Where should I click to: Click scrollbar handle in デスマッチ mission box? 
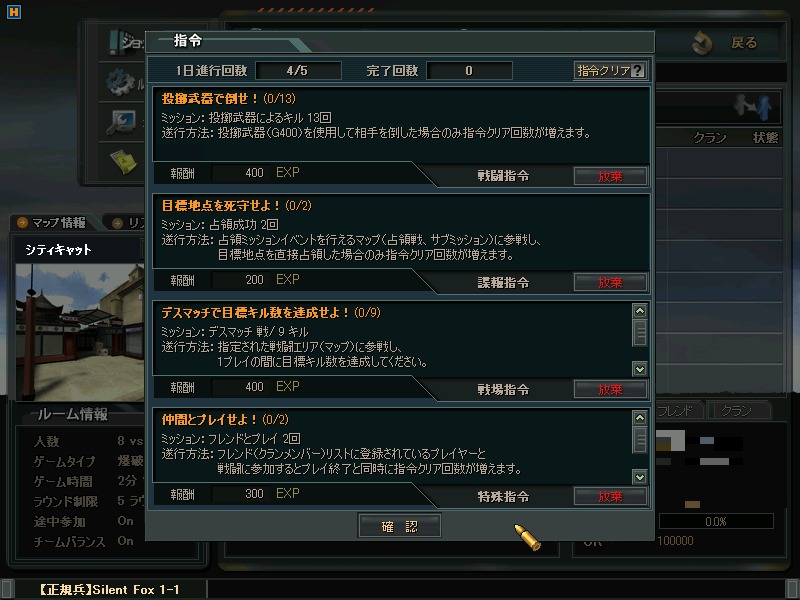coord(639,333)
